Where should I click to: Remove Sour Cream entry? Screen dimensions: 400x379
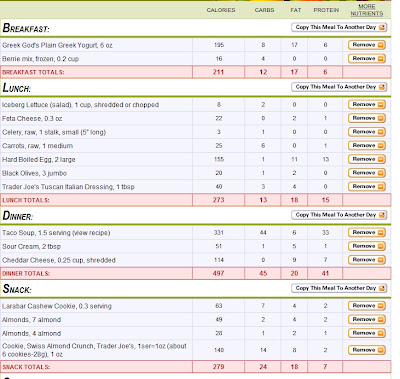tap(367, 246)
